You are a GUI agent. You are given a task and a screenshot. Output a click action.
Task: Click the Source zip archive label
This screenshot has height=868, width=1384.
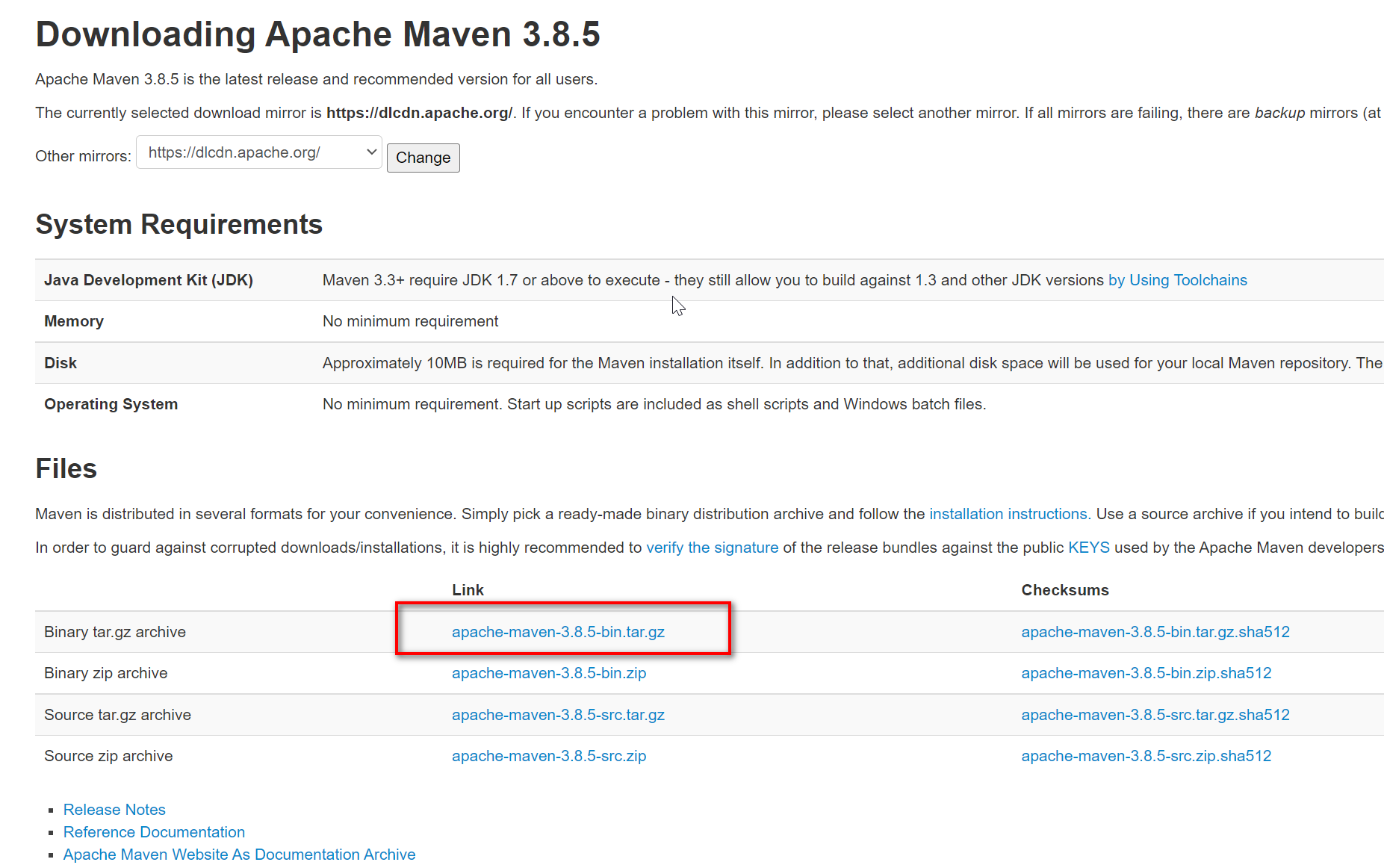tap(108, 756)
